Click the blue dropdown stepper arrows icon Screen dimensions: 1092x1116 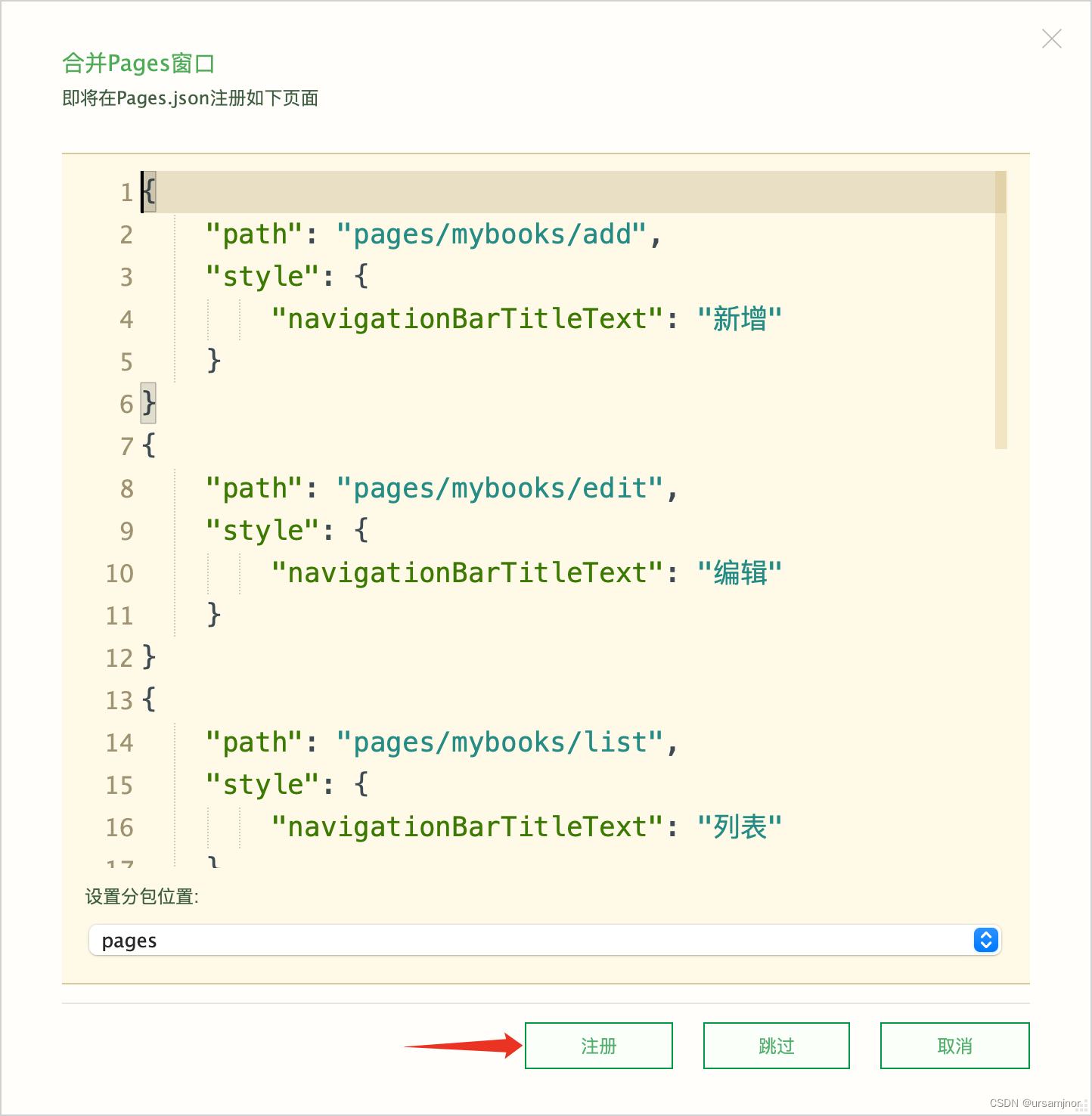985,940
